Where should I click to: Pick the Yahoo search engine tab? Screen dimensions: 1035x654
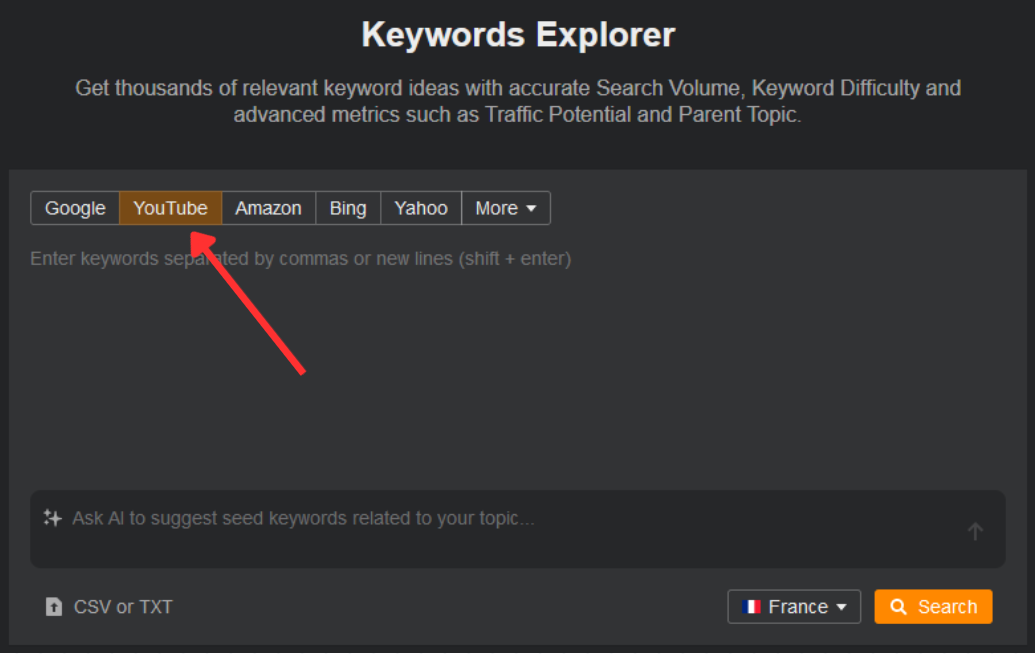(421, 209)
